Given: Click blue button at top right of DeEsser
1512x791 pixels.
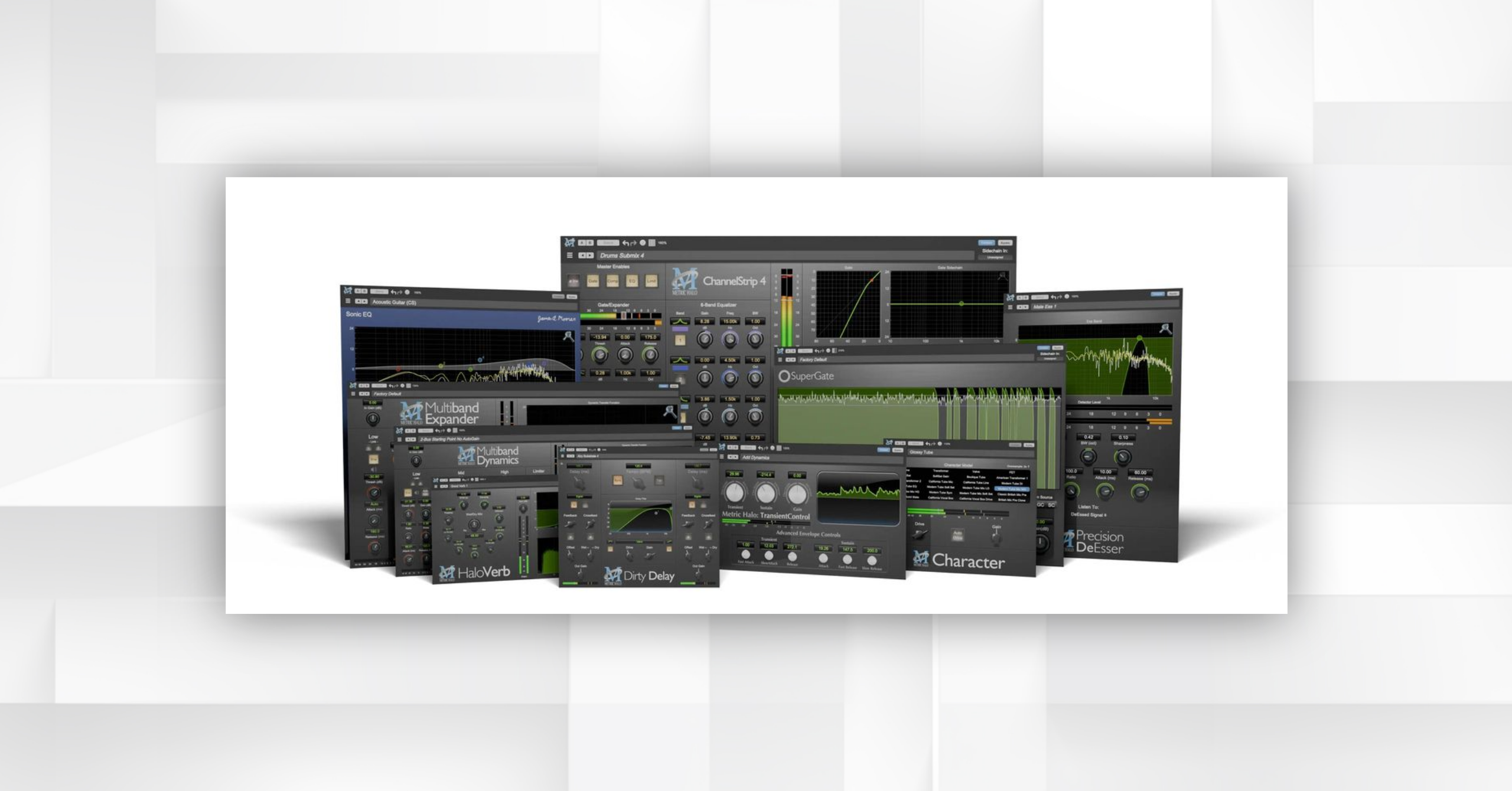Looking at the screenshot, I should [1158, 294].
